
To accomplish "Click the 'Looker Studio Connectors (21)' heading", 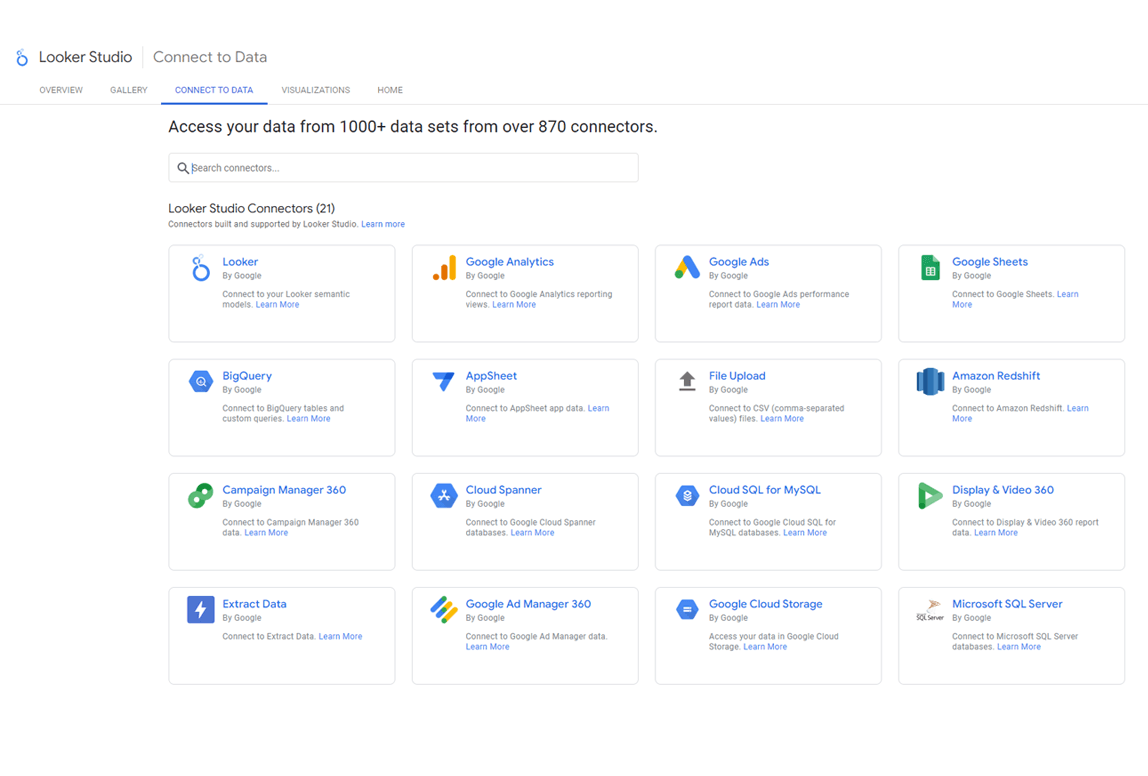I will pyautogui.click(x=251, y=209).
